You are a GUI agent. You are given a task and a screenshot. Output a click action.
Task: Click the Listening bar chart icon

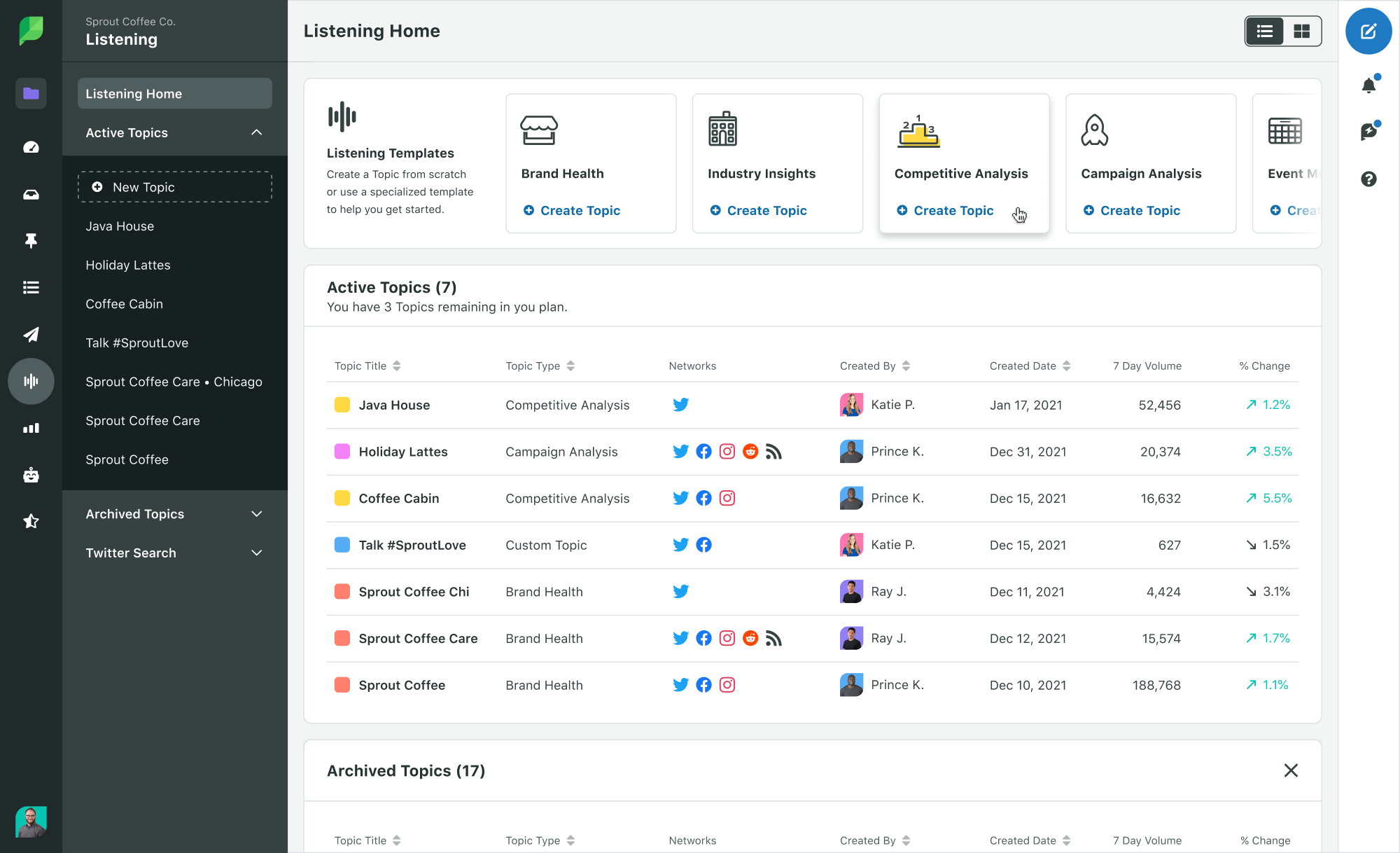(x=30, y=380)
